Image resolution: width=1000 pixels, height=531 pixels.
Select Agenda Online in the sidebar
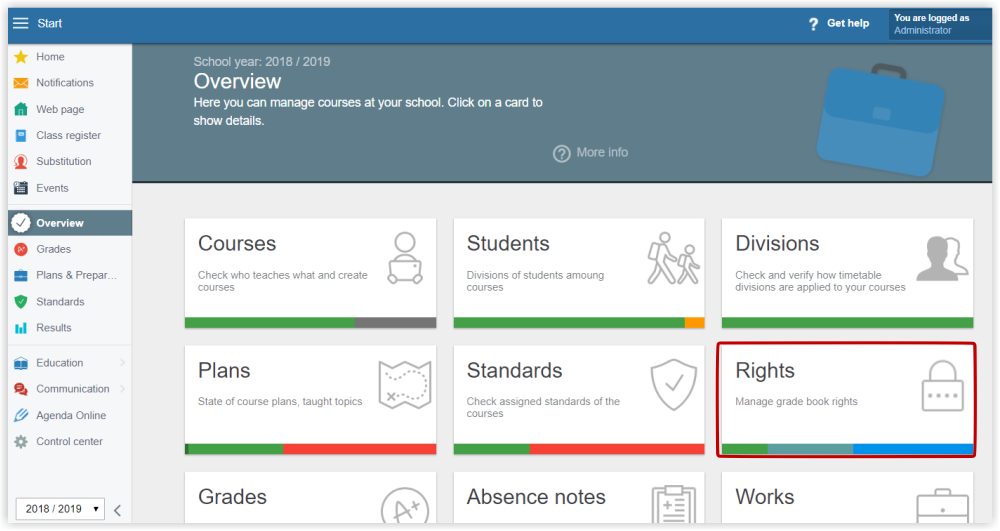(70, 415)
